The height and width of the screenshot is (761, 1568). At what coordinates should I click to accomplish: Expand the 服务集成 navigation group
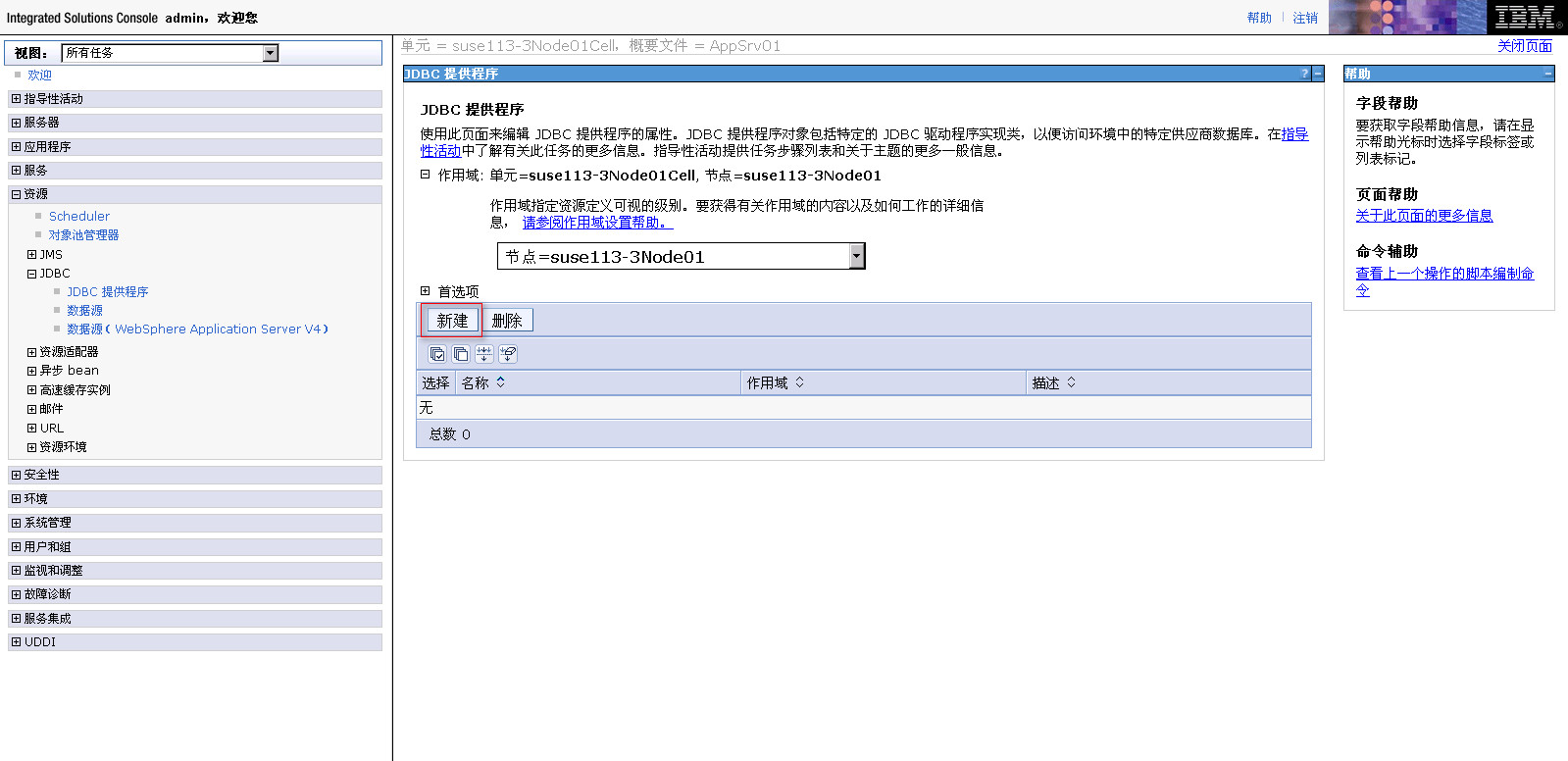[16, 619]
